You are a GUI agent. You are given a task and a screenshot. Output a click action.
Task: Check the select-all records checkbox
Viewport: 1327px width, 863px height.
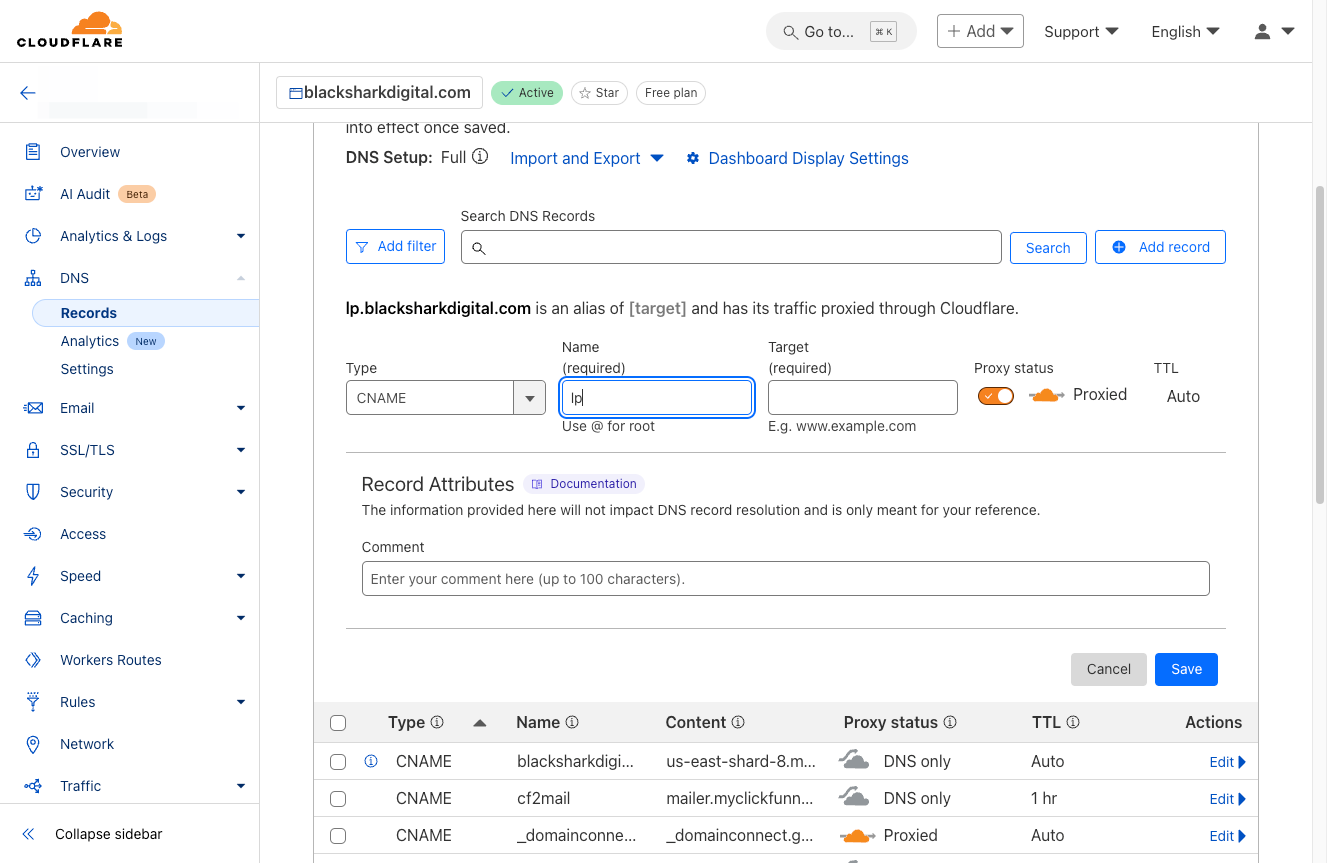[x=338, y=723]
